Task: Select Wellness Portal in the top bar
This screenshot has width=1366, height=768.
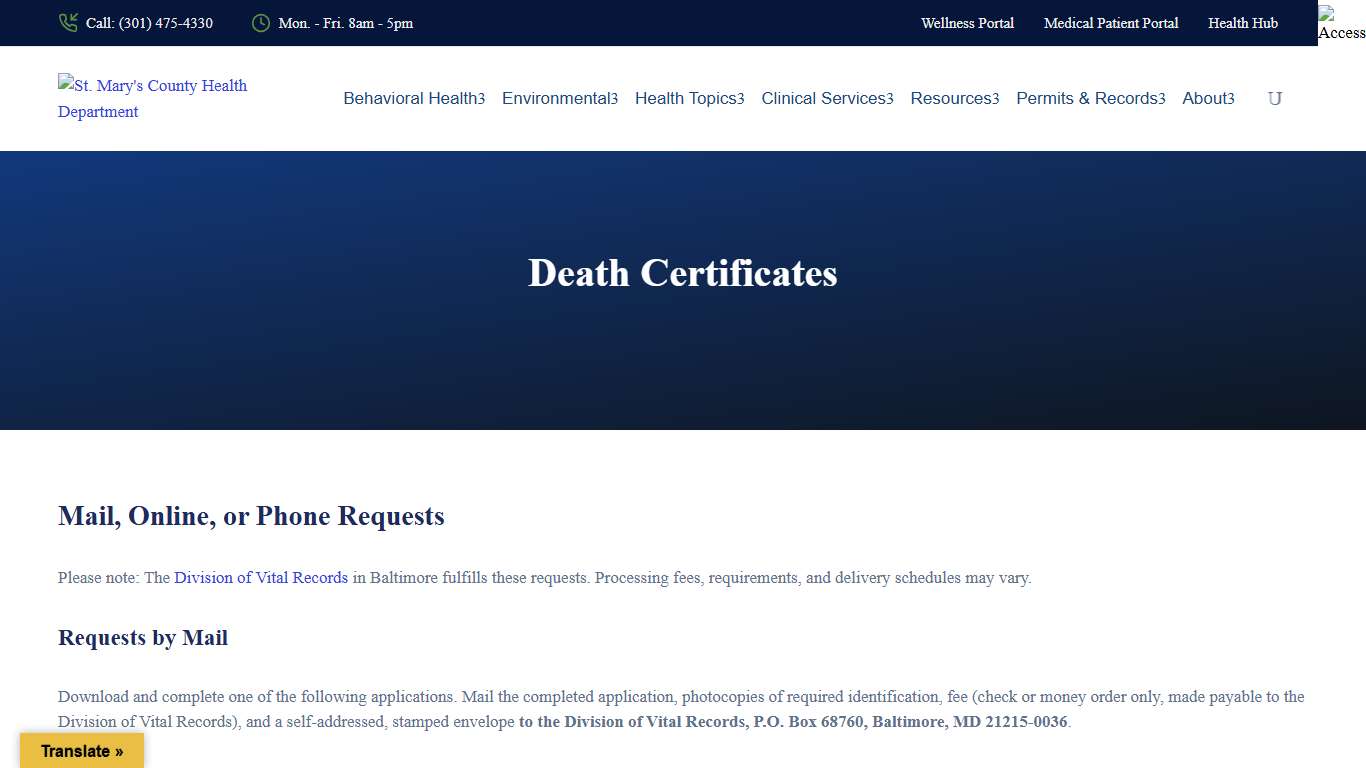Action: (967, 23)
